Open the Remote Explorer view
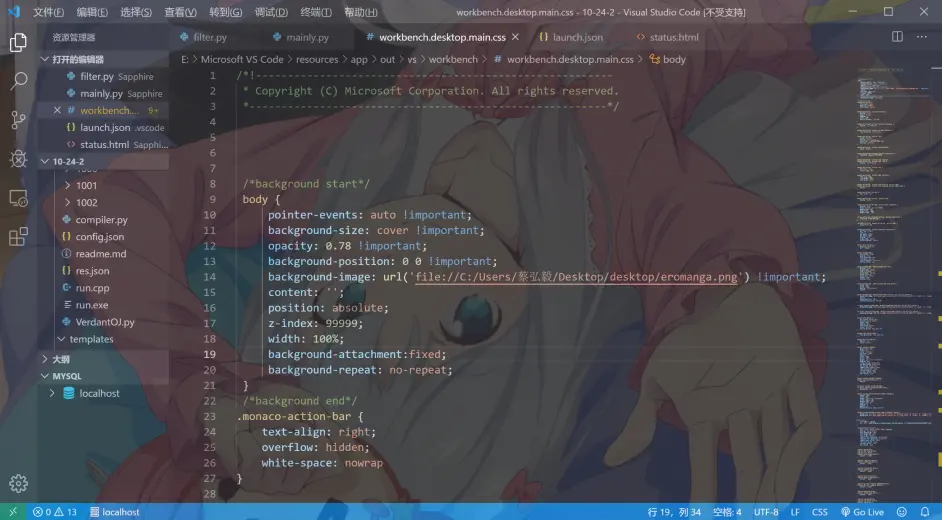 18,198
